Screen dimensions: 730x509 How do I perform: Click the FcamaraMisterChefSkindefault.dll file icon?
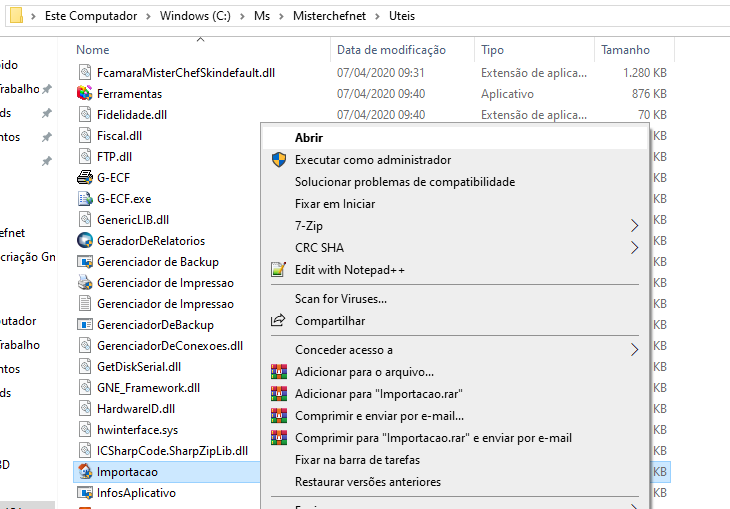pyautogui.click(x=85, y=73)
